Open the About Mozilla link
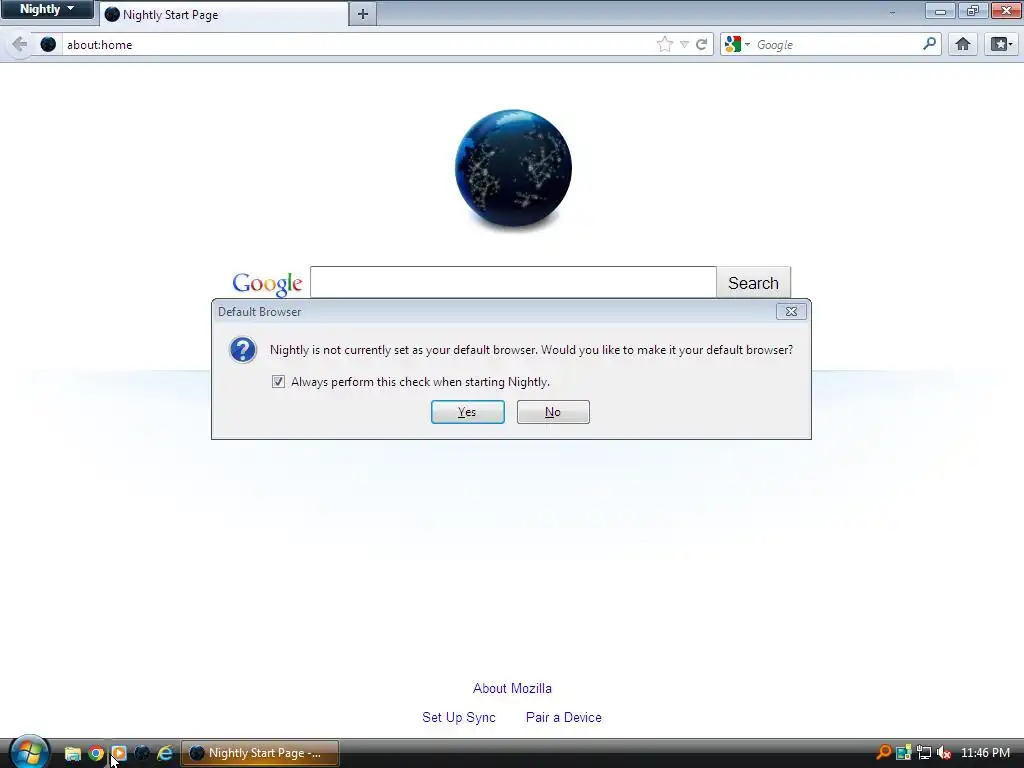1024x768 pixels. click(x=512, y=688)
